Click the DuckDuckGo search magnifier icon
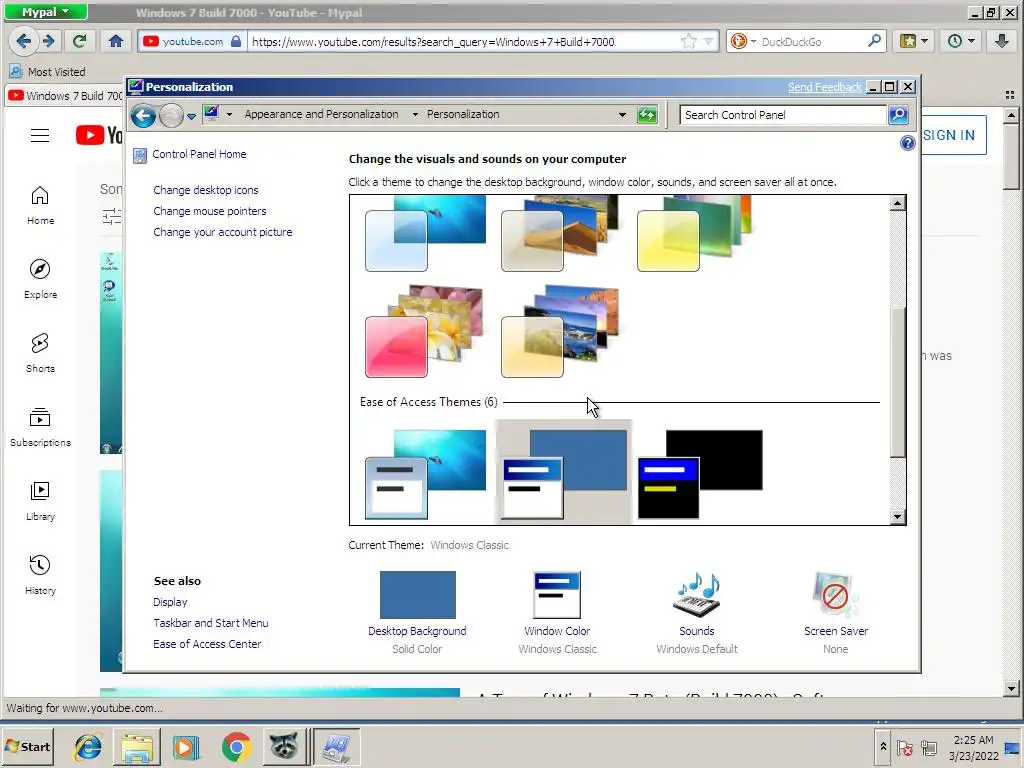This screenshot has width=1024, height=768. [x=874, y=41]
